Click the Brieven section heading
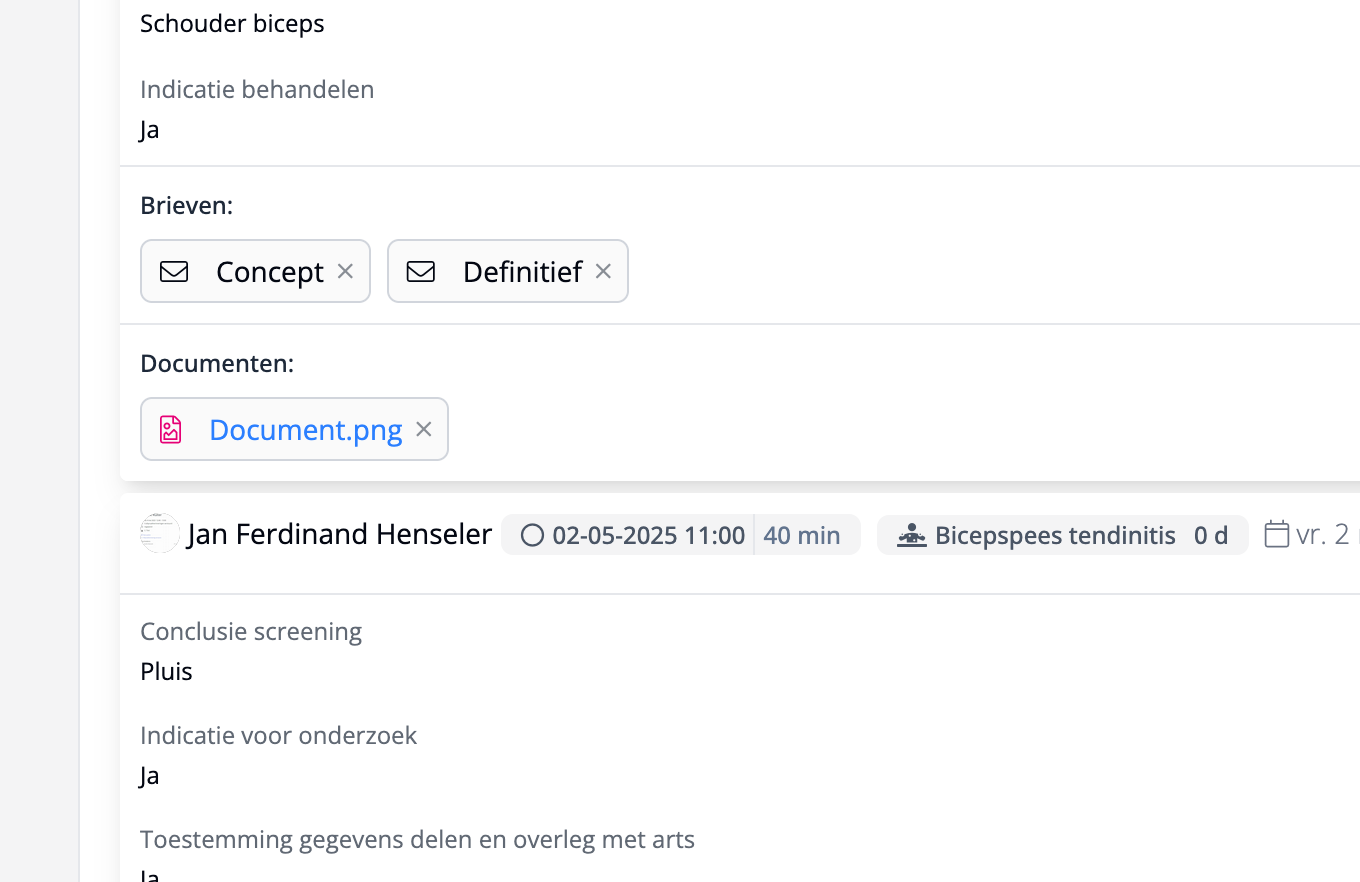This screenshot has width=1360, height=882. pyautogui.click(x=186, y=204)
